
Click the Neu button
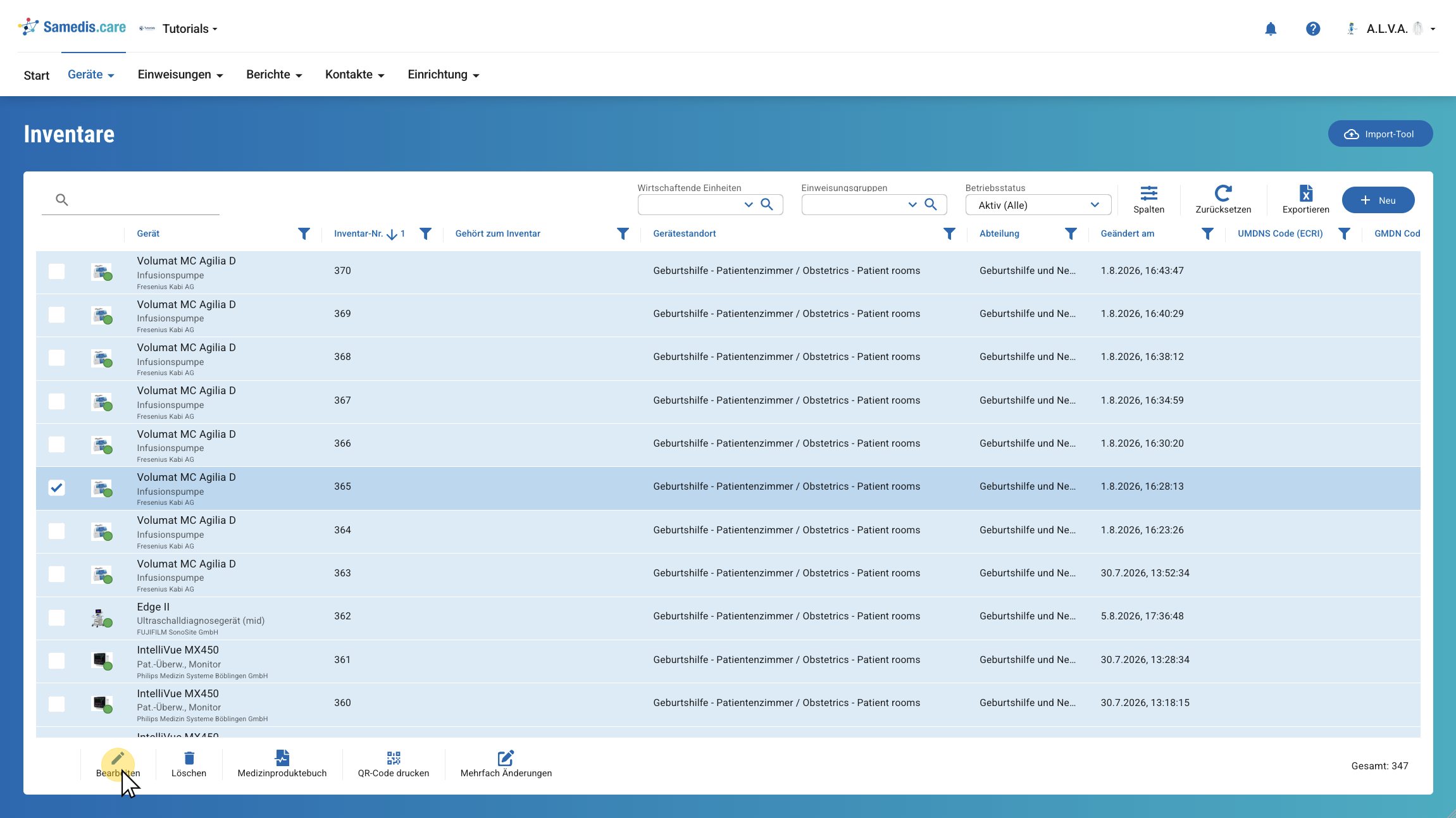point(1378,201)
